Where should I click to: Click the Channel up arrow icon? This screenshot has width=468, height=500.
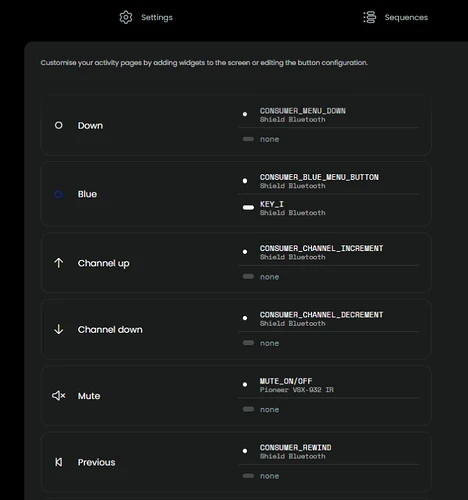click(x=59, y=263)
